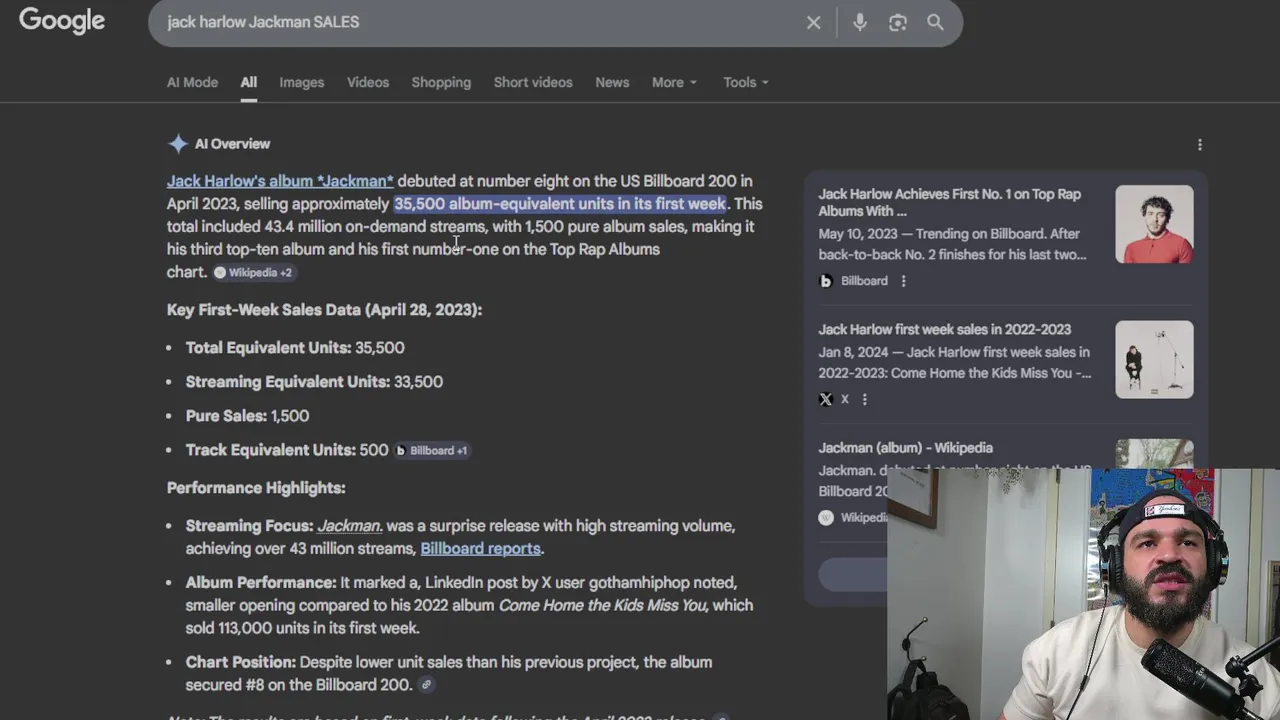The image size is (1280, 720).
Task: Open Jack Harlow Achieves First No. 1 article
Action: [950, 203]
